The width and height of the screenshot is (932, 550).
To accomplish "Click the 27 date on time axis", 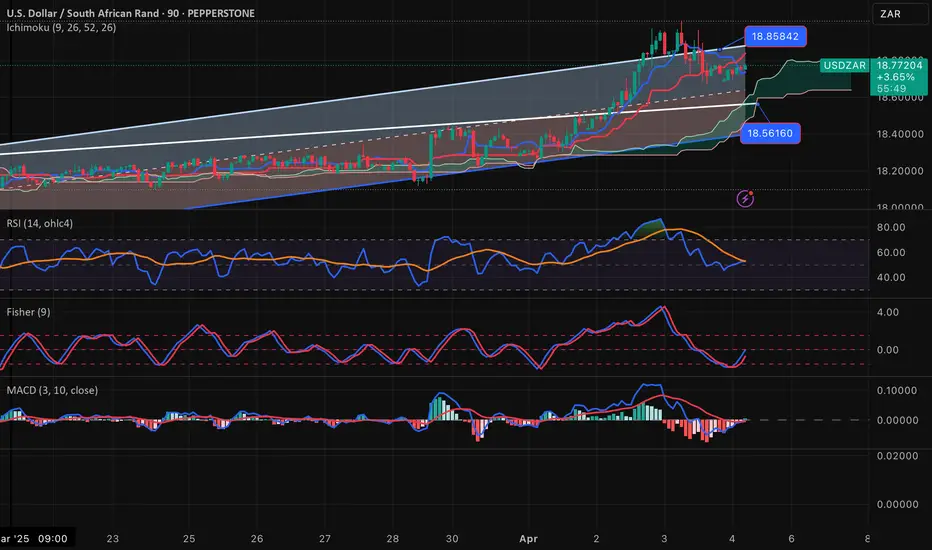I will click(x=325, y=539).
